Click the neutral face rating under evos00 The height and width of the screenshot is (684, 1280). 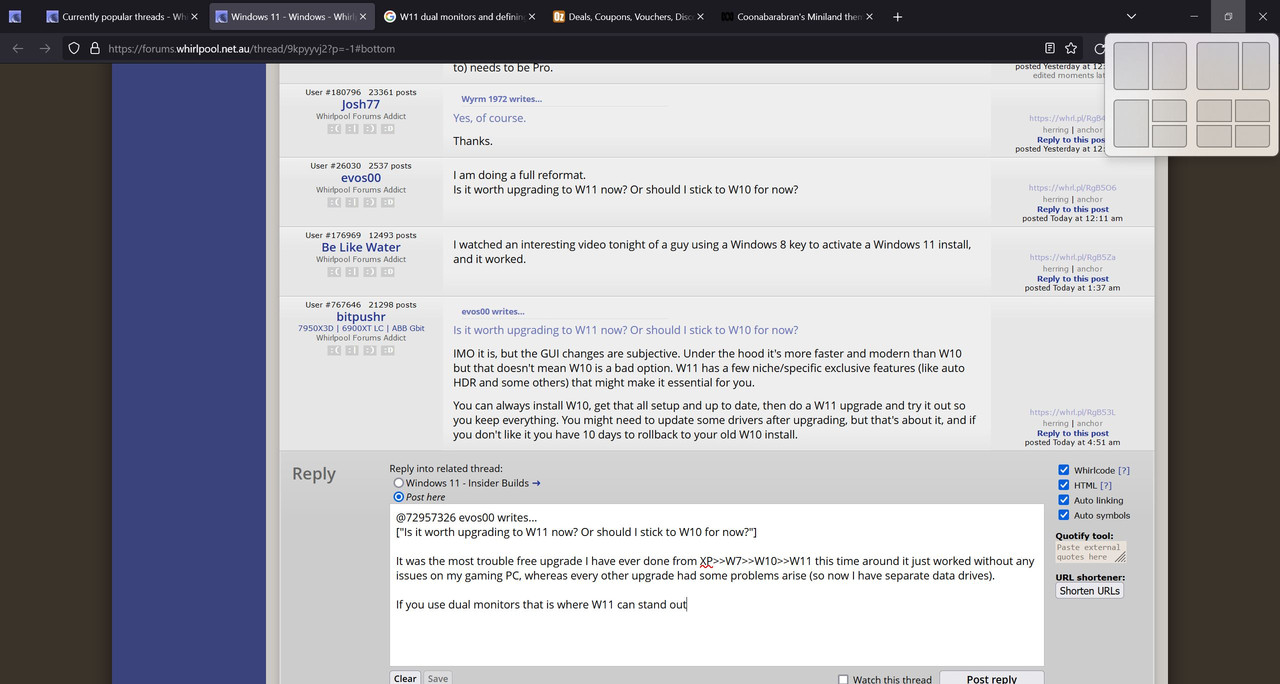[352, 202]
